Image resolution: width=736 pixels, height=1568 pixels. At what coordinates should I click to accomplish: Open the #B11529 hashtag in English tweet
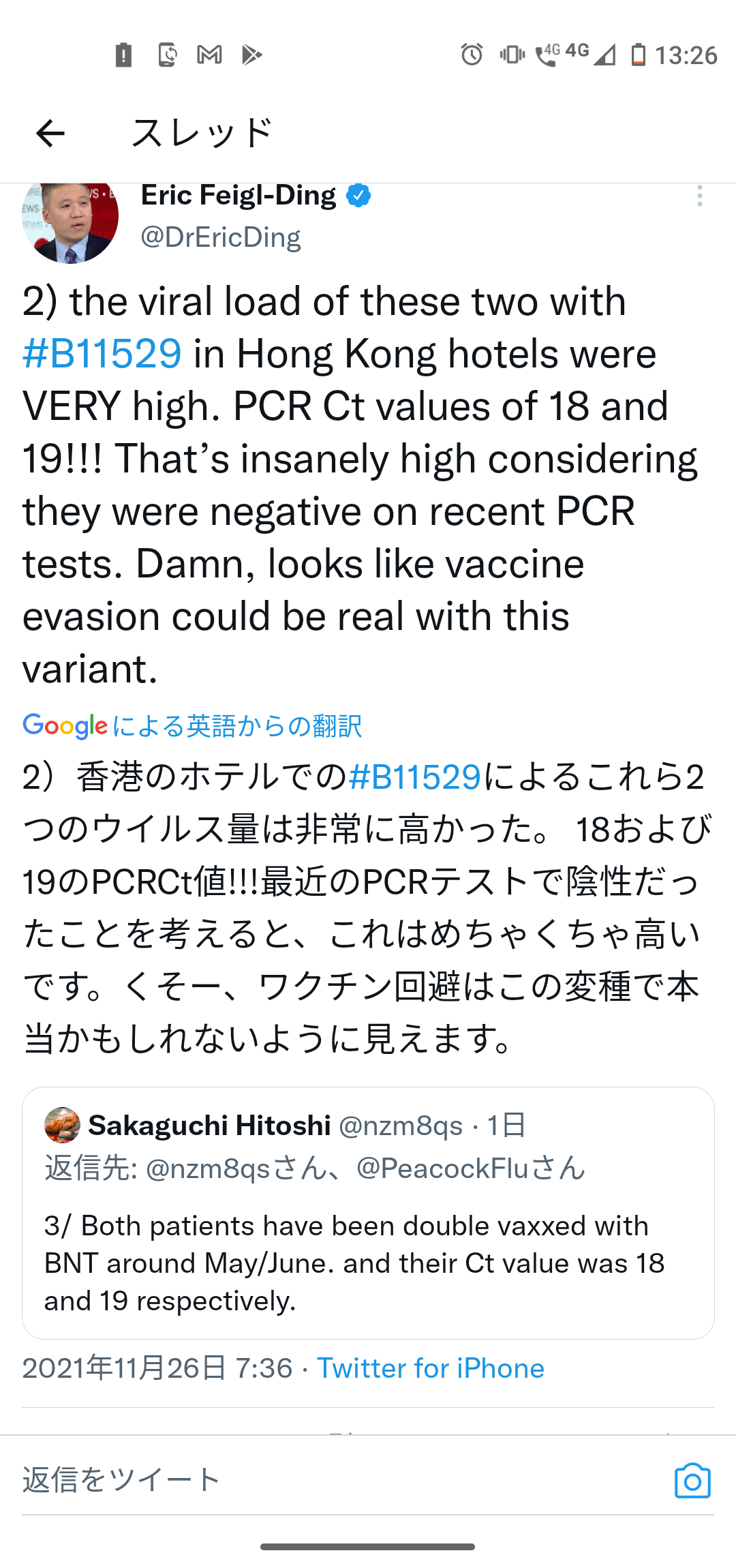tap(102, 354)
